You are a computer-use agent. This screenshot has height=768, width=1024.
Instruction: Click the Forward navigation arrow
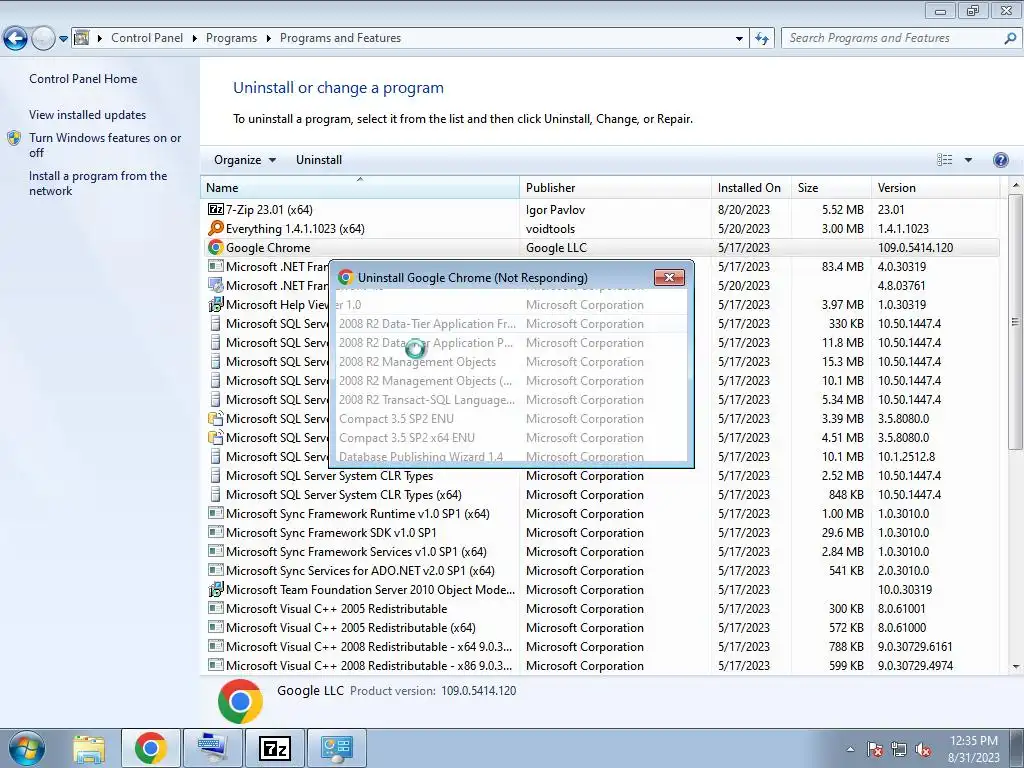click(43, 39)
